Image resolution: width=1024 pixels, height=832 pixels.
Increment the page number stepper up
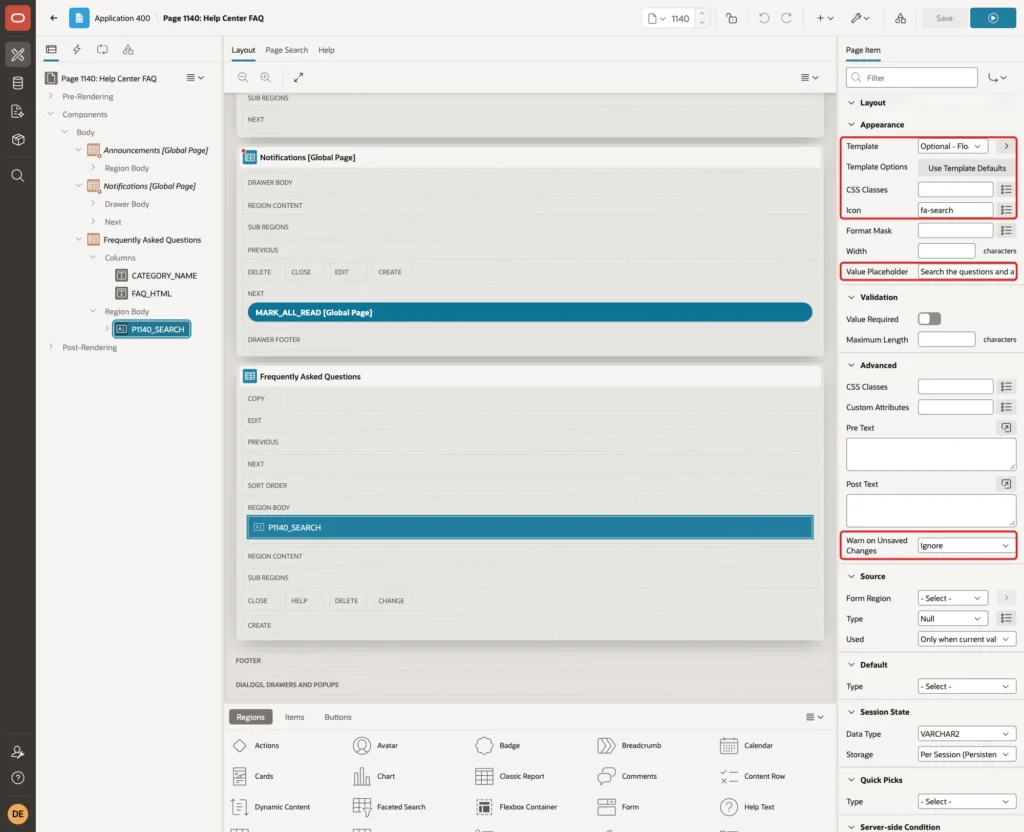click(x=701, y=13)
